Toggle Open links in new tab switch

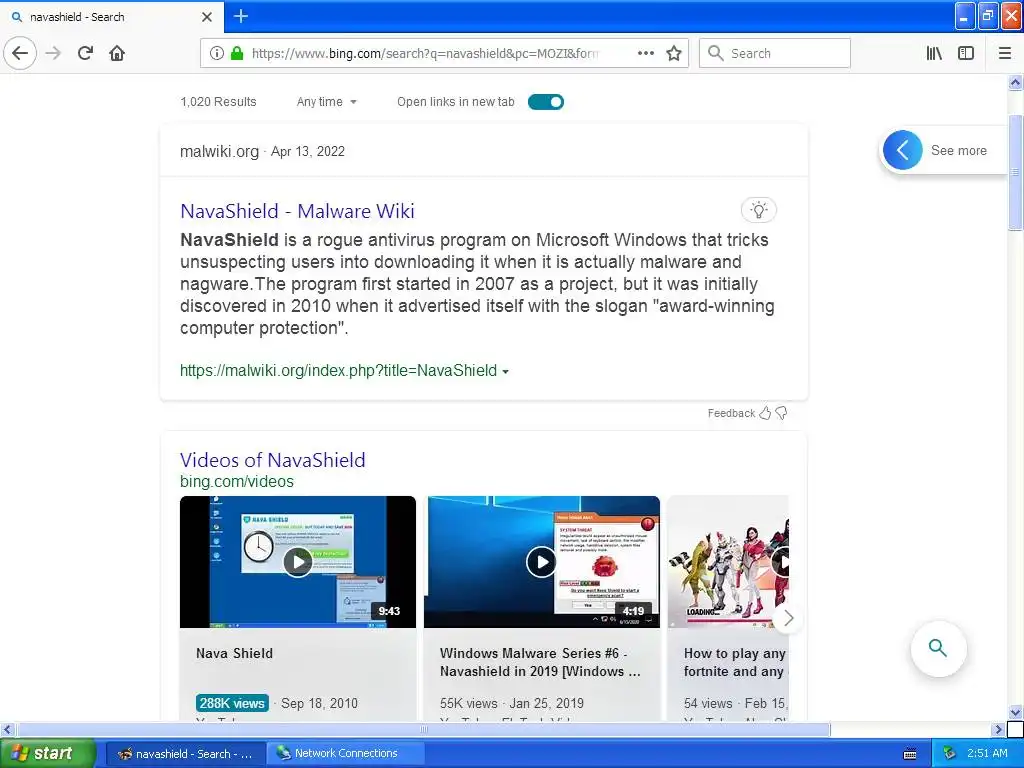point(546,102)
